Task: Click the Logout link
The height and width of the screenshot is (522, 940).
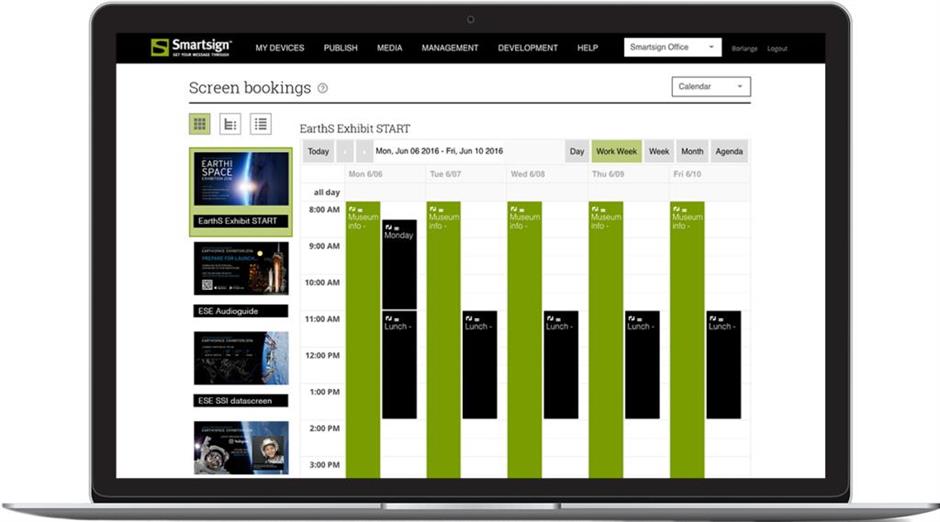Action: (777, 48)
